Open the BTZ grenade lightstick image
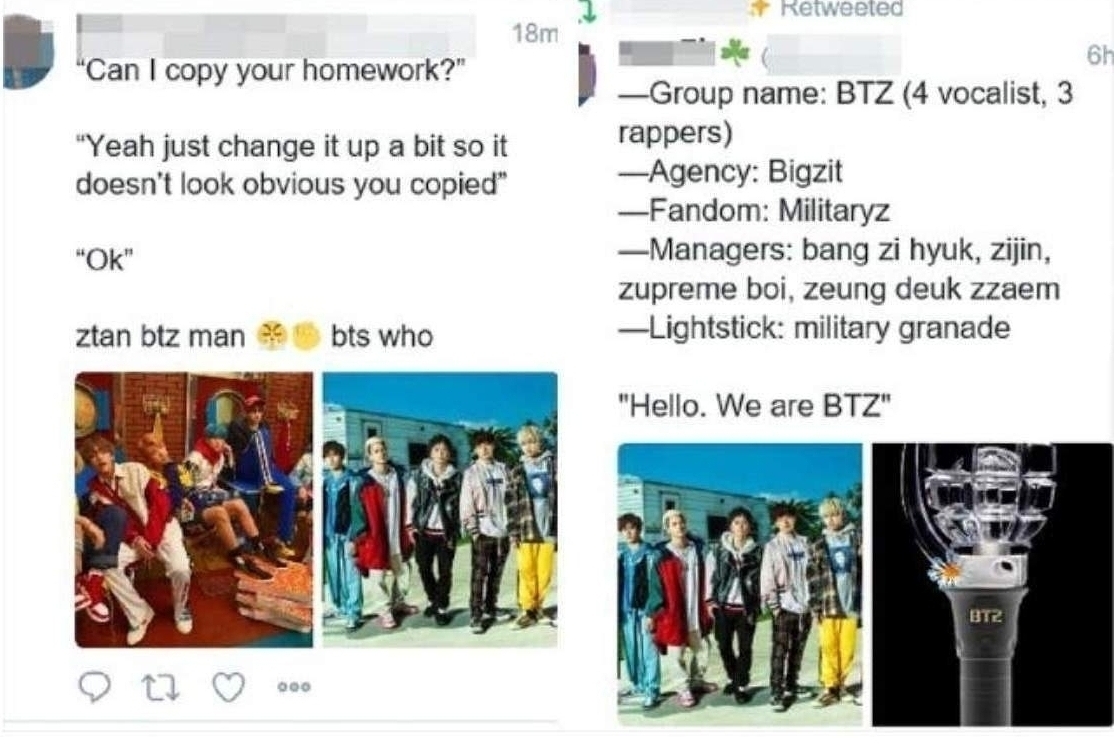Screen dimensions: 1114x755 (993, 584)
